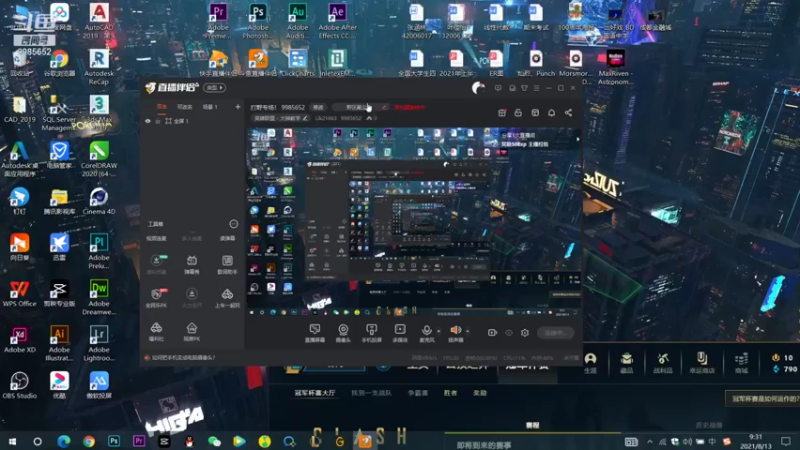
Task: Open OBS Studio desktop icon
Action: (19, 385)
